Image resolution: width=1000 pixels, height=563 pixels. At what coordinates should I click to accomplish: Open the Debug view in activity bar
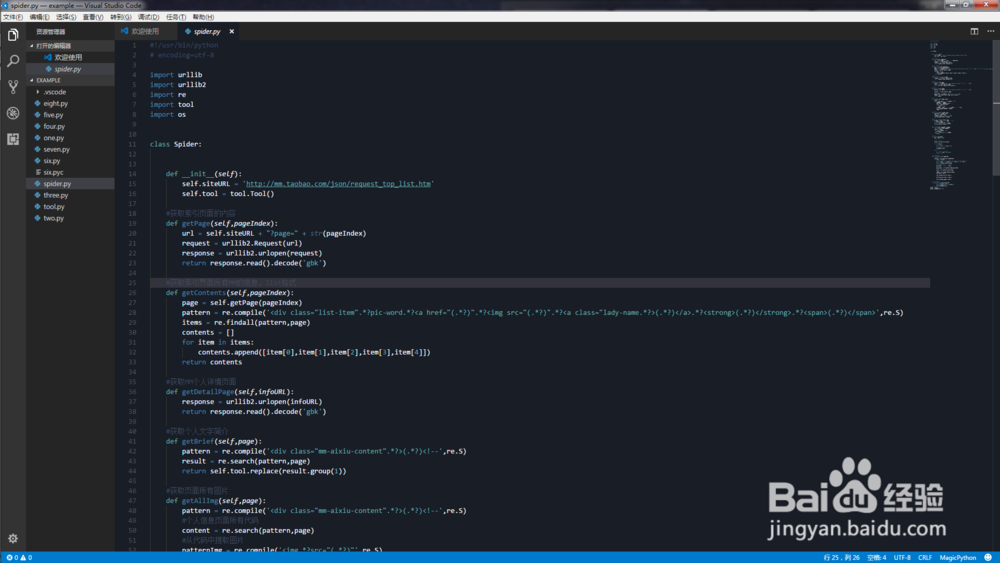(x=13, y=113)
